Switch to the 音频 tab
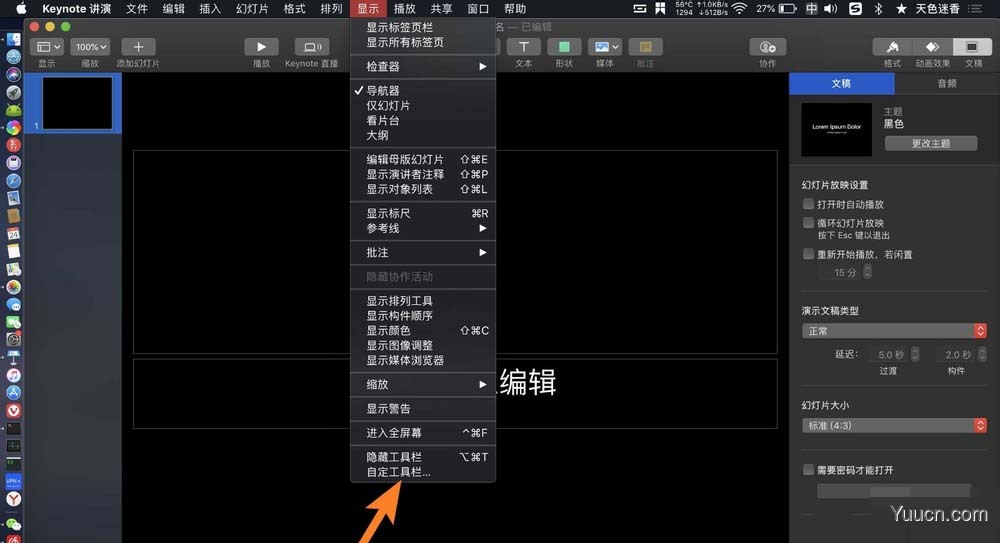The width and height of the screenshot is (1000, 543). pyautogui.click(x=946, y=83)
